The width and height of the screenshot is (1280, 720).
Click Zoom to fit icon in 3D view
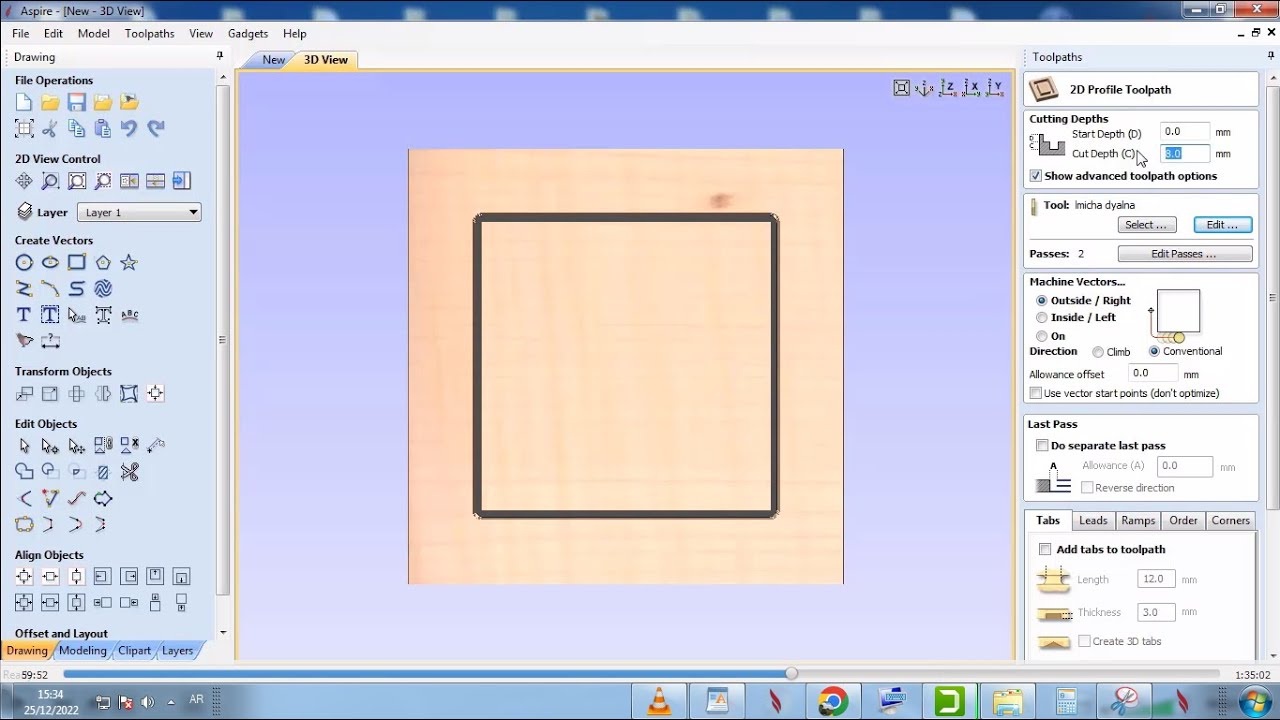point(901,88)
